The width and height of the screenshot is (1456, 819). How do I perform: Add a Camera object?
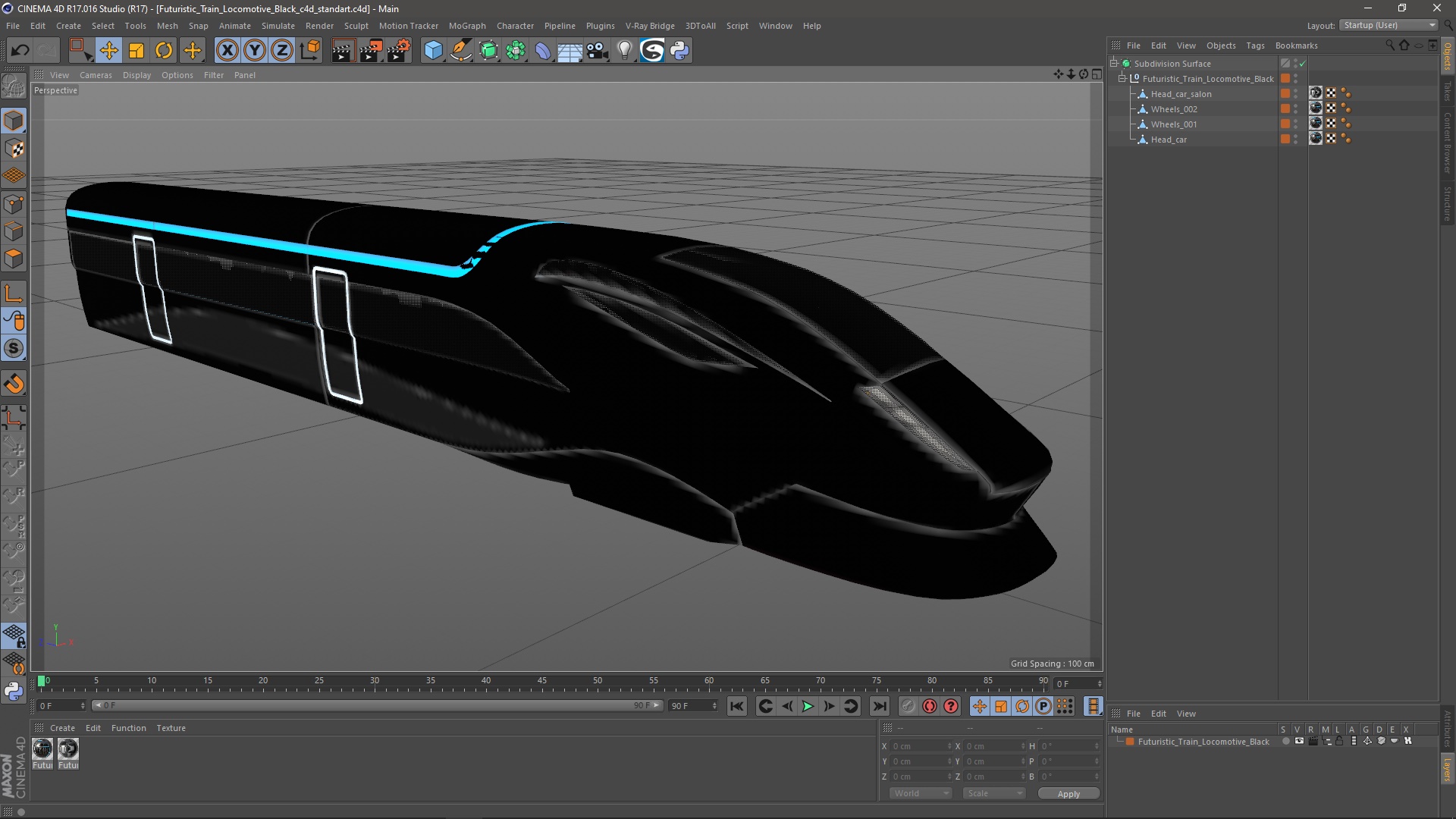[x=598, y=51]
